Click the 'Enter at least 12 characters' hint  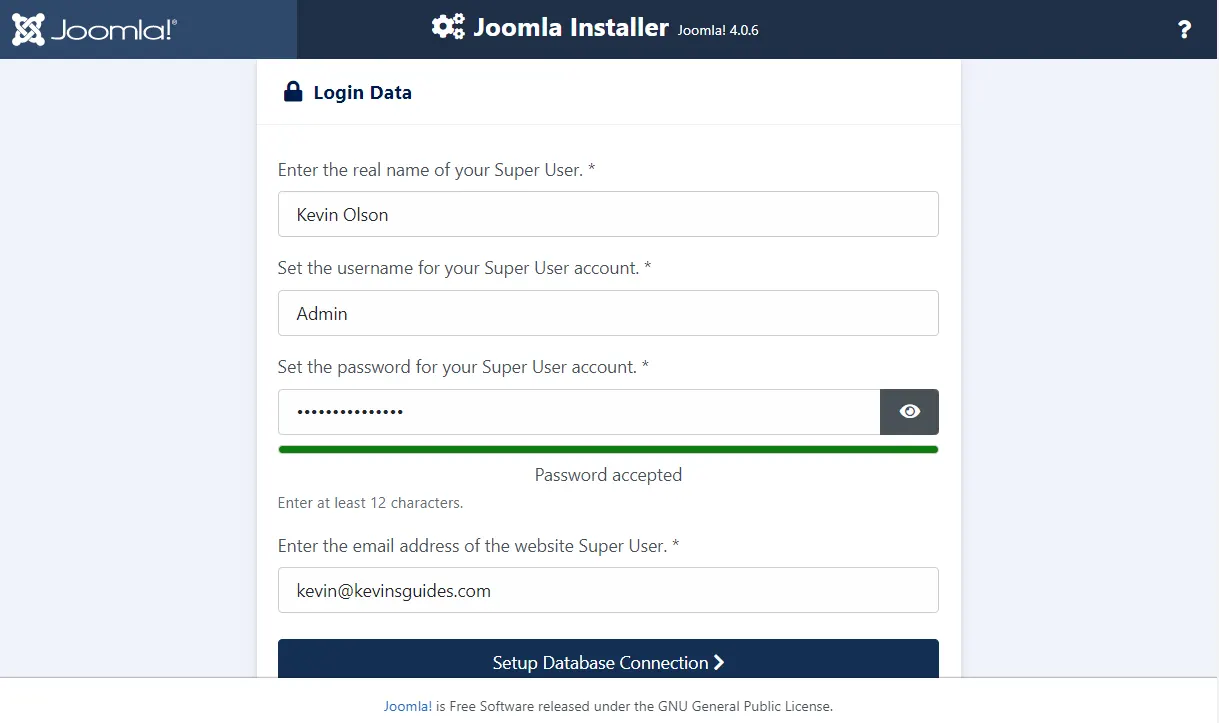click(370, 503)
